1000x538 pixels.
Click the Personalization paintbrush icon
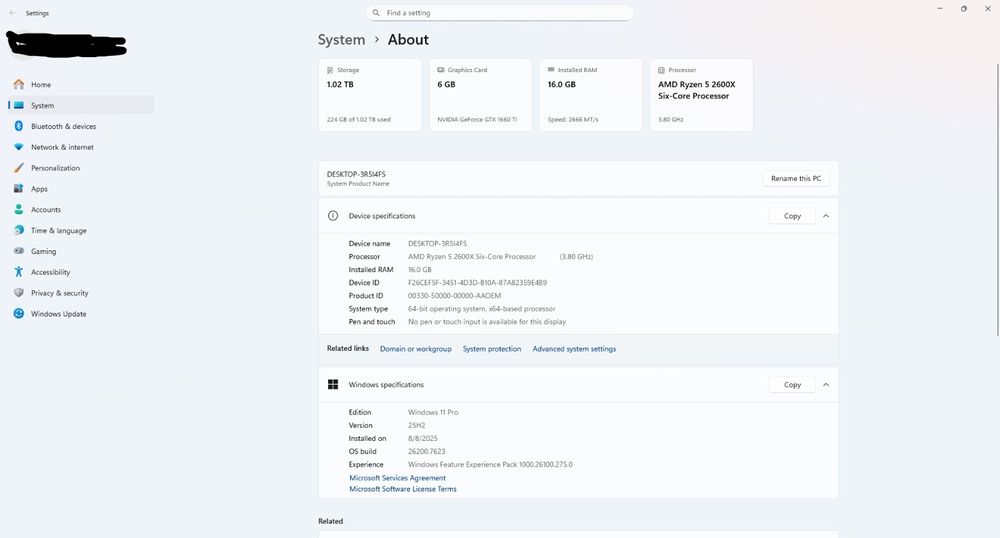click(19, 168)
